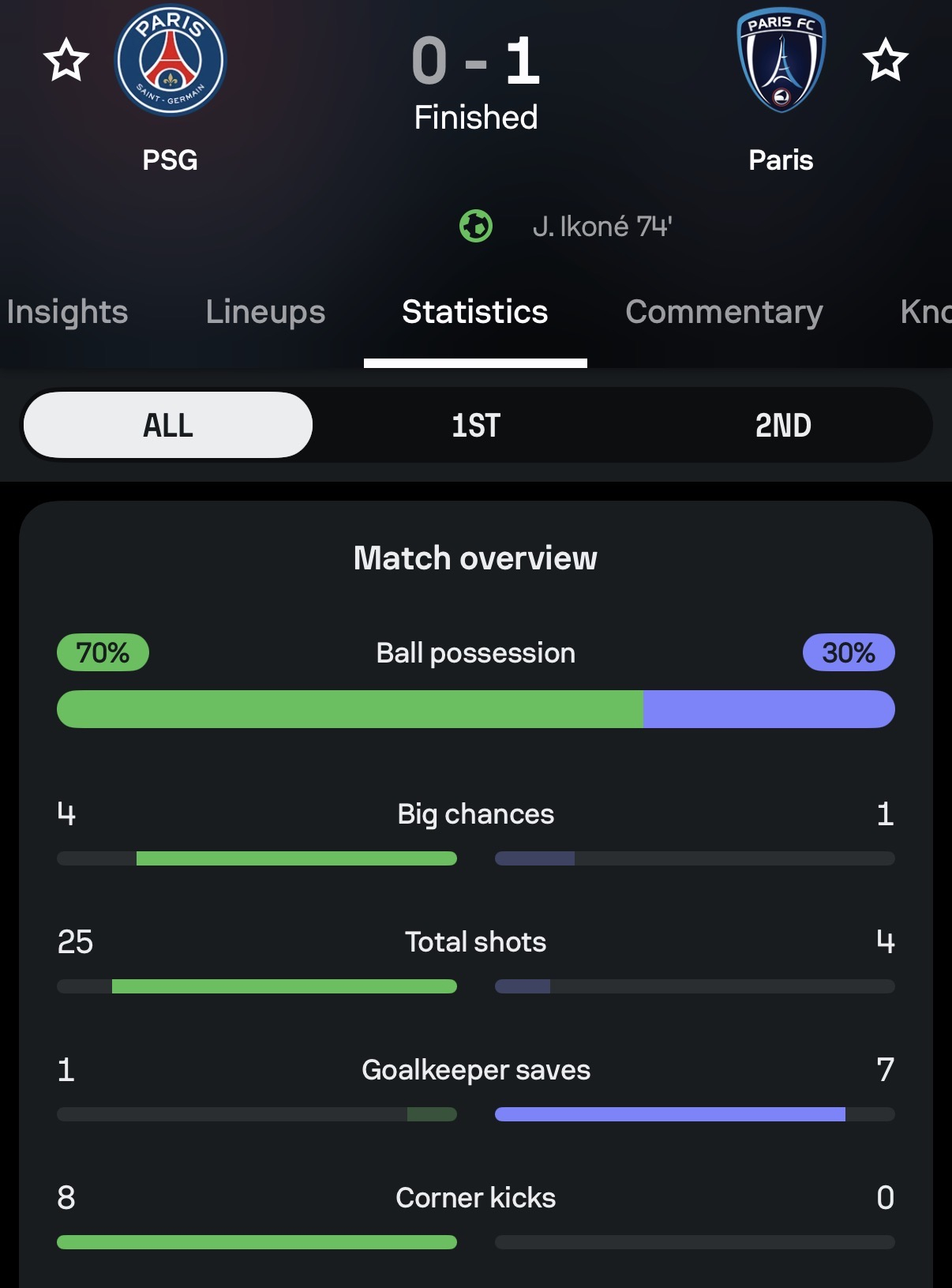952x1288 pixels.
Task: Select the Statistics tab
Action: pos(475,312)
